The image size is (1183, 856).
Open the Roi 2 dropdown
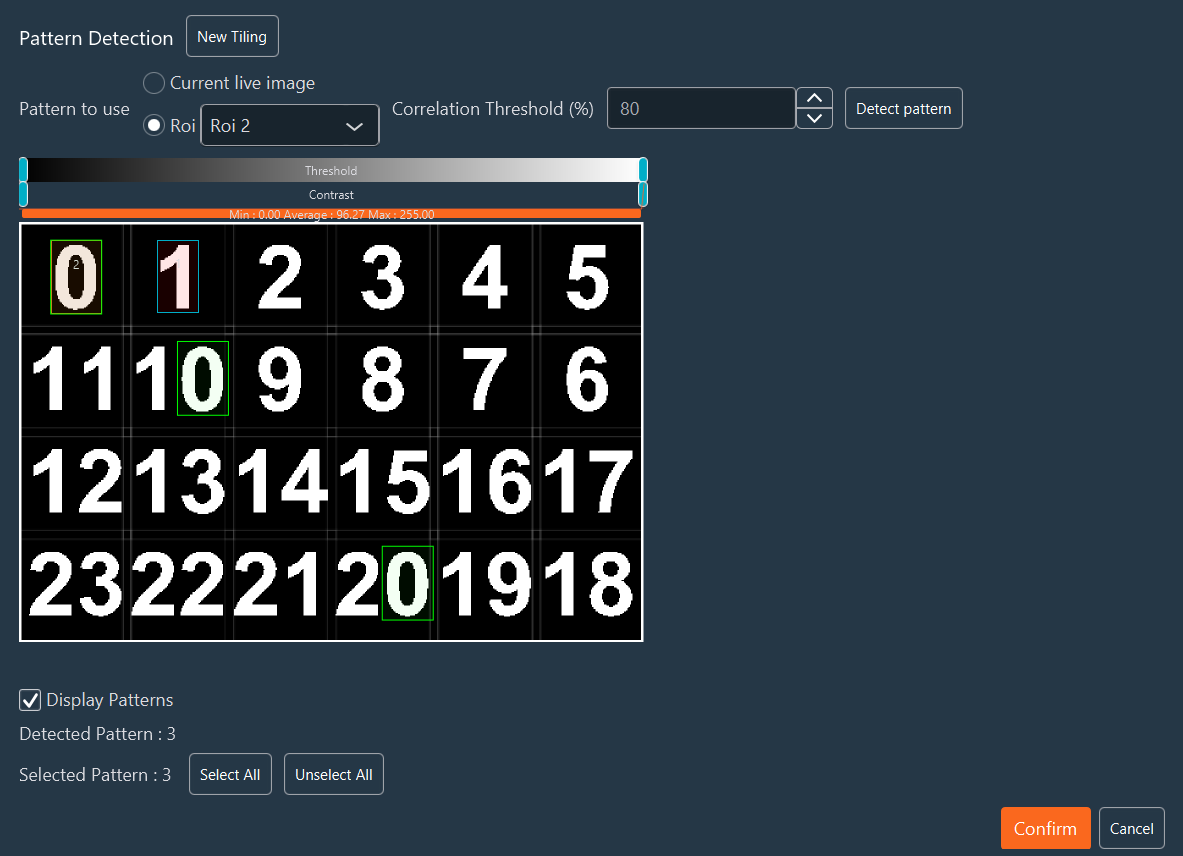pos(289,125)
